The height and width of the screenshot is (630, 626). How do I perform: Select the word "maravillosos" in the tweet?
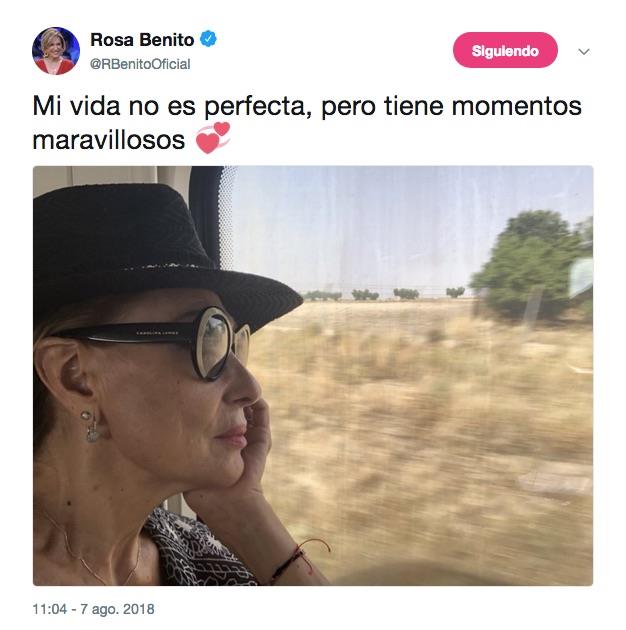pos(108,140)
